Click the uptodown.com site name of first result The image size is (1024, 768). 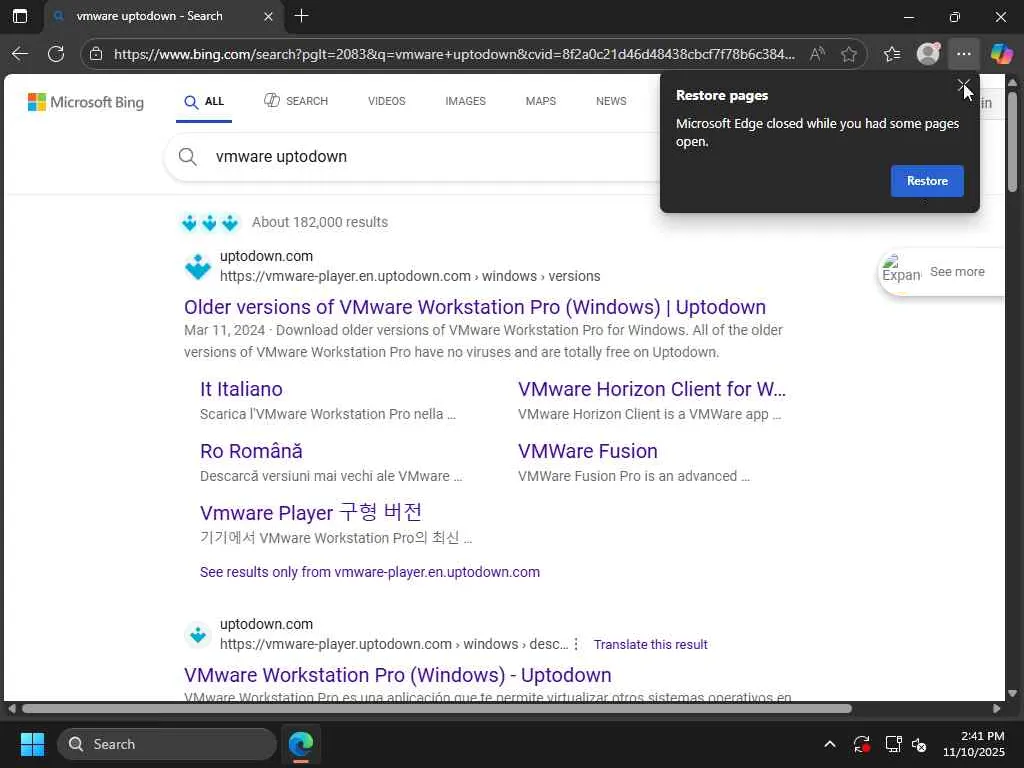266,256
